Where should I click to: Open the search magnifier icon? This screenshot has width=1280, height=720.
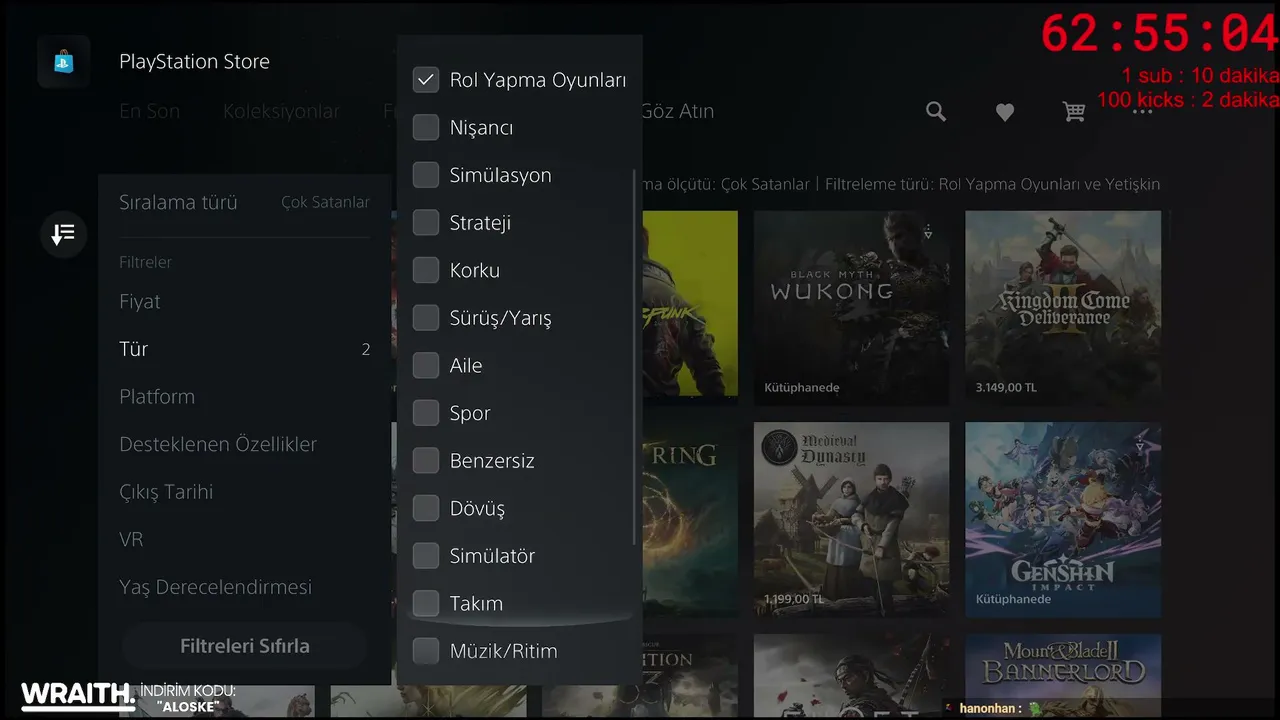click(936, 112)
